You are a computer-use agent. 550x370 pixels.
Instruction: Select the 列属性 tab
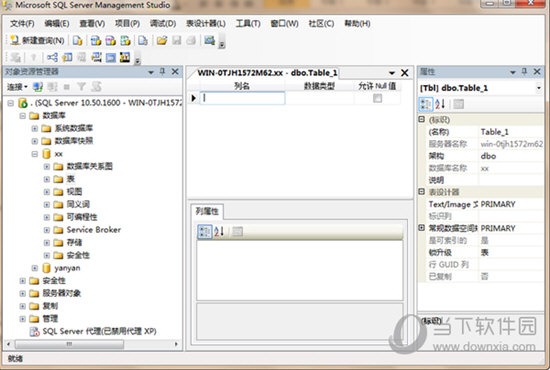click(207, 211)
